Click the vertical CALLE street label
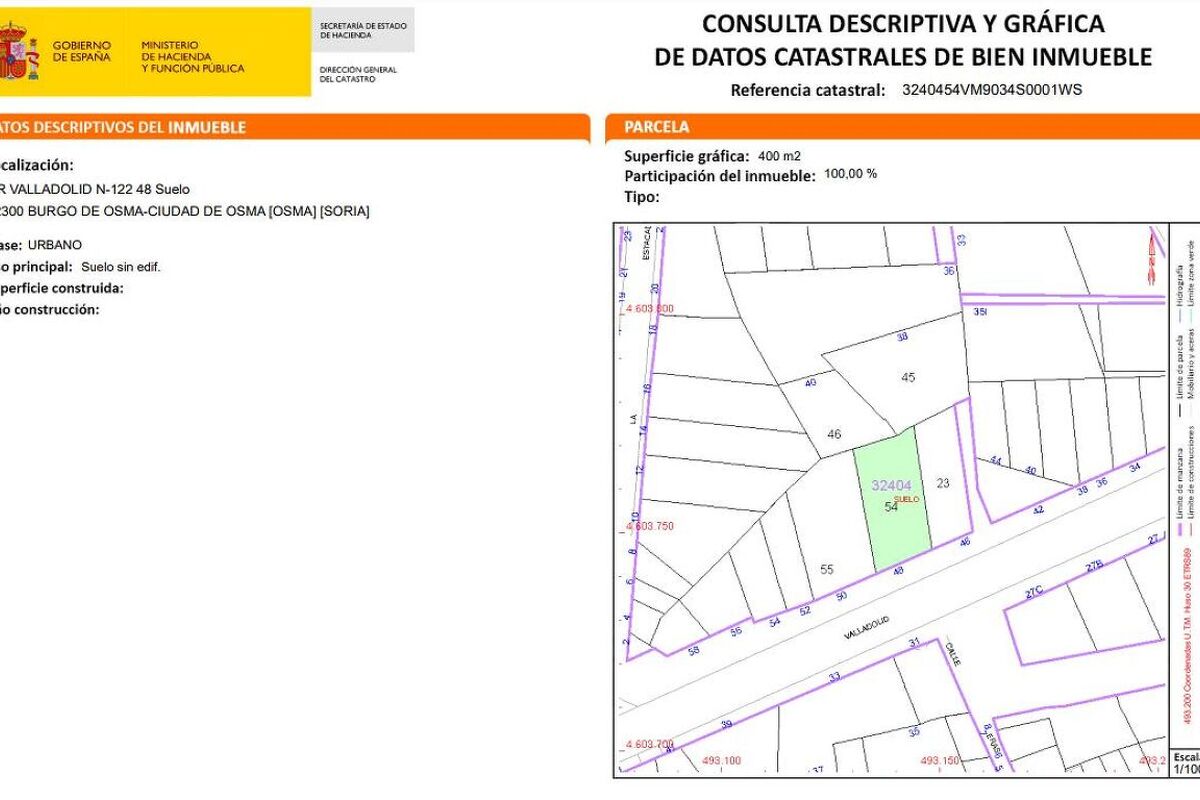Image resolution: width=1200 pixels, height=800 pixels. tap(954, 655)
